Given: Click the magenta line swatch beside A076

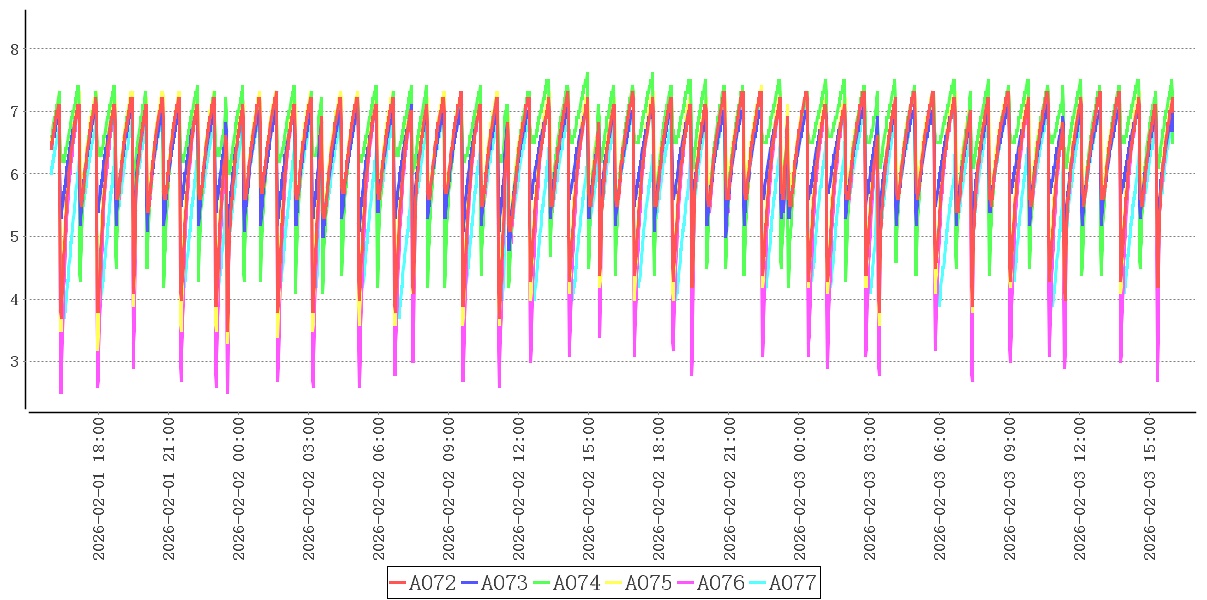Looking at the screenshot, I should (x=686, y=583).
